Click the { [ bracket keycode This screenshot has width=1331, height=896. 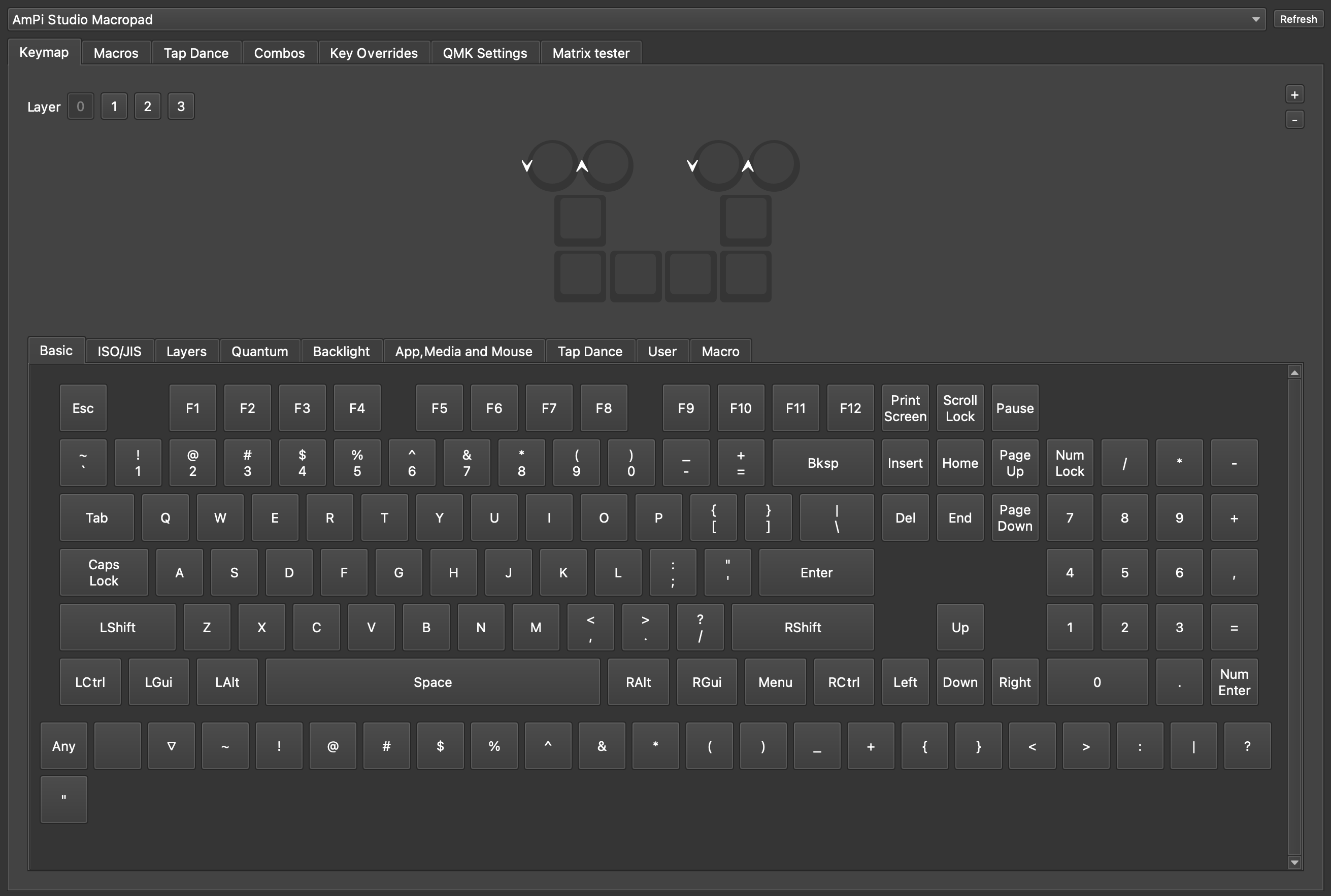pyautogui.click(x=714, y=518)
